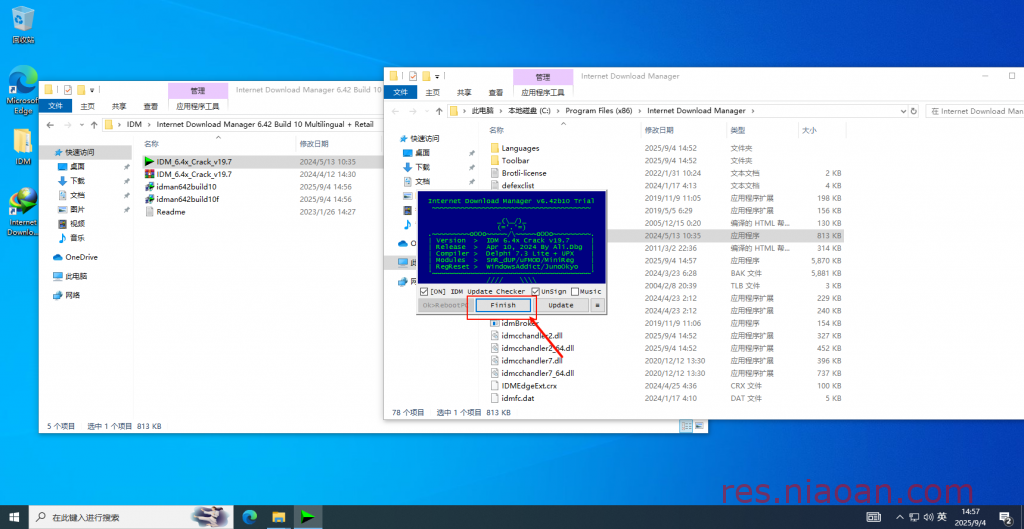Viewport: 1024px width, 529px height.
Task: Open 桌面 in the left window sidebar
Action: pyautogui.click(x=77, y=167)
